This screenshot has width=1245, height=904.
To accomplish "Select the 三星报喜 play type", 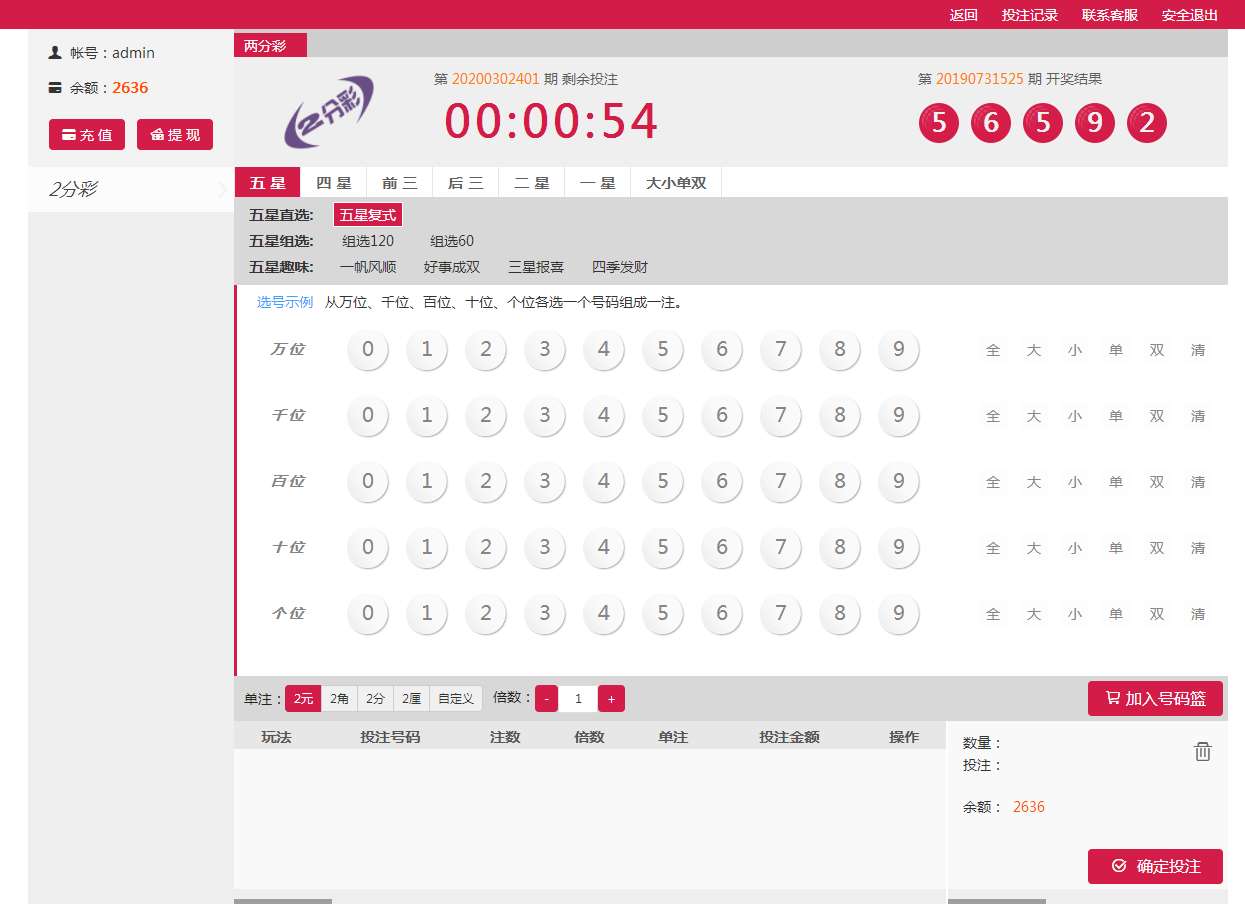I will coord(536,267).
